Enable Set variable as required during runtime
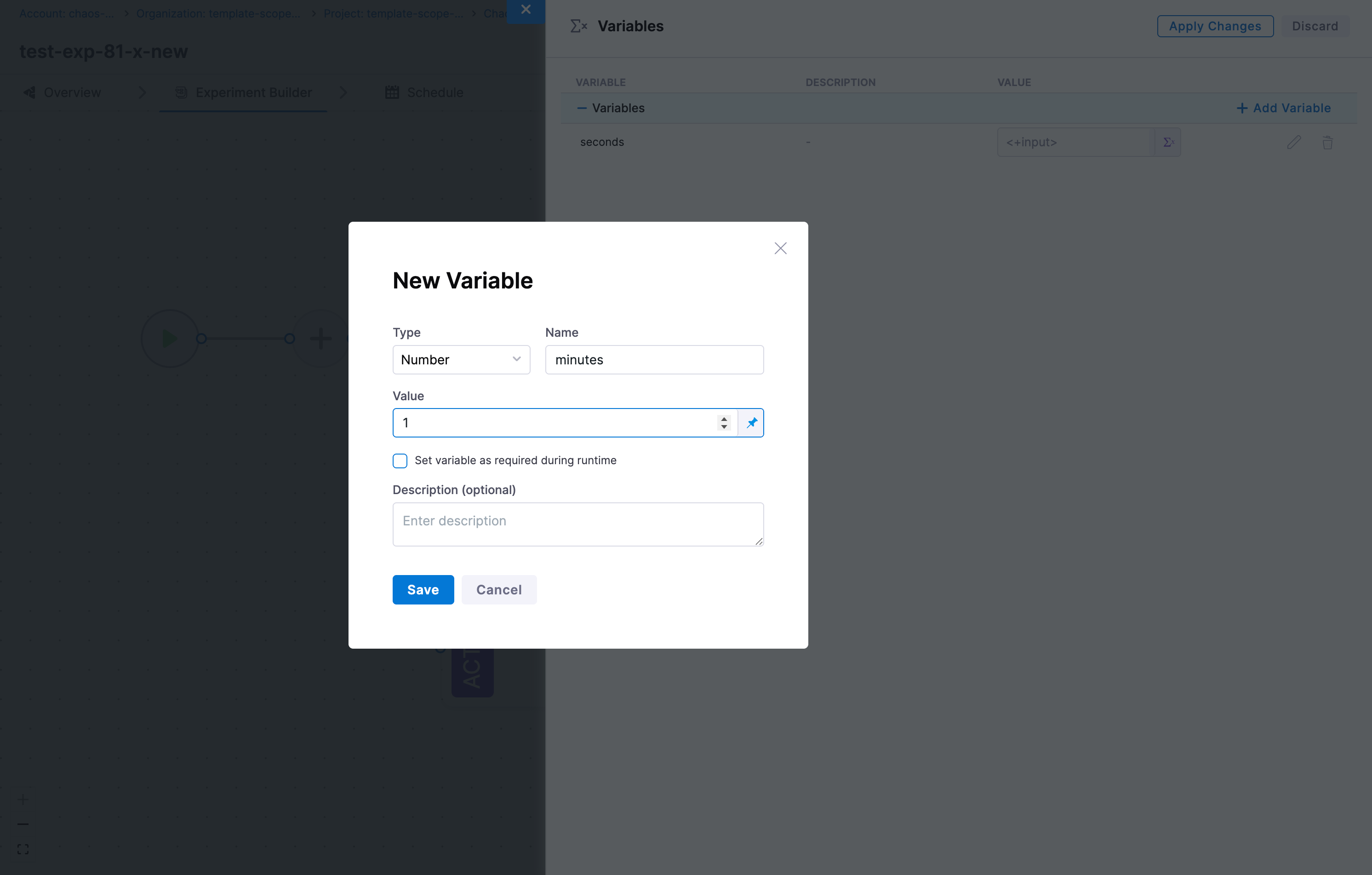1372x875 pixels. point(400,460)
